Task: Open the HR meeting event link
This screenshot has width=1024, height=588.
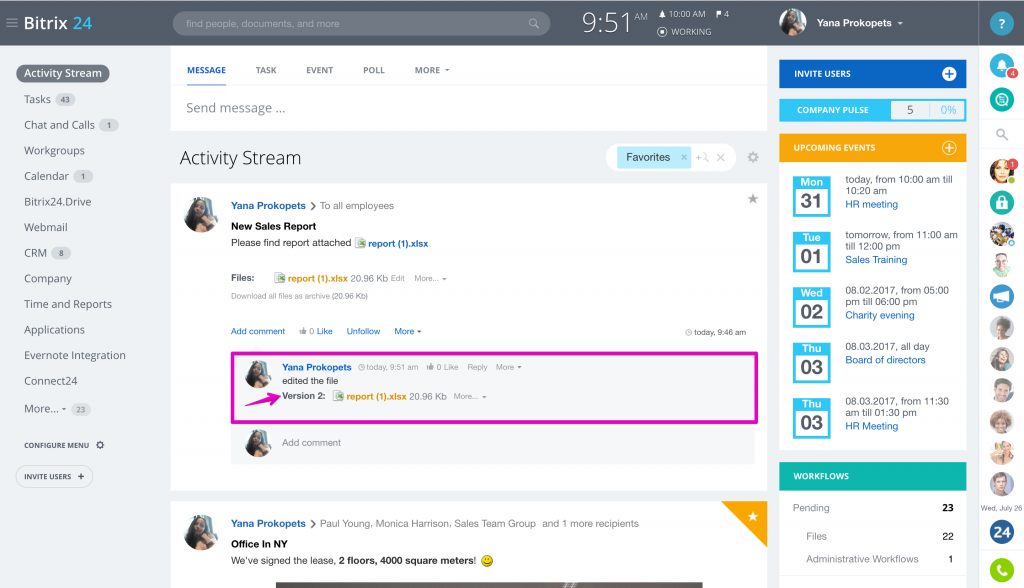Action: [871, 204]
